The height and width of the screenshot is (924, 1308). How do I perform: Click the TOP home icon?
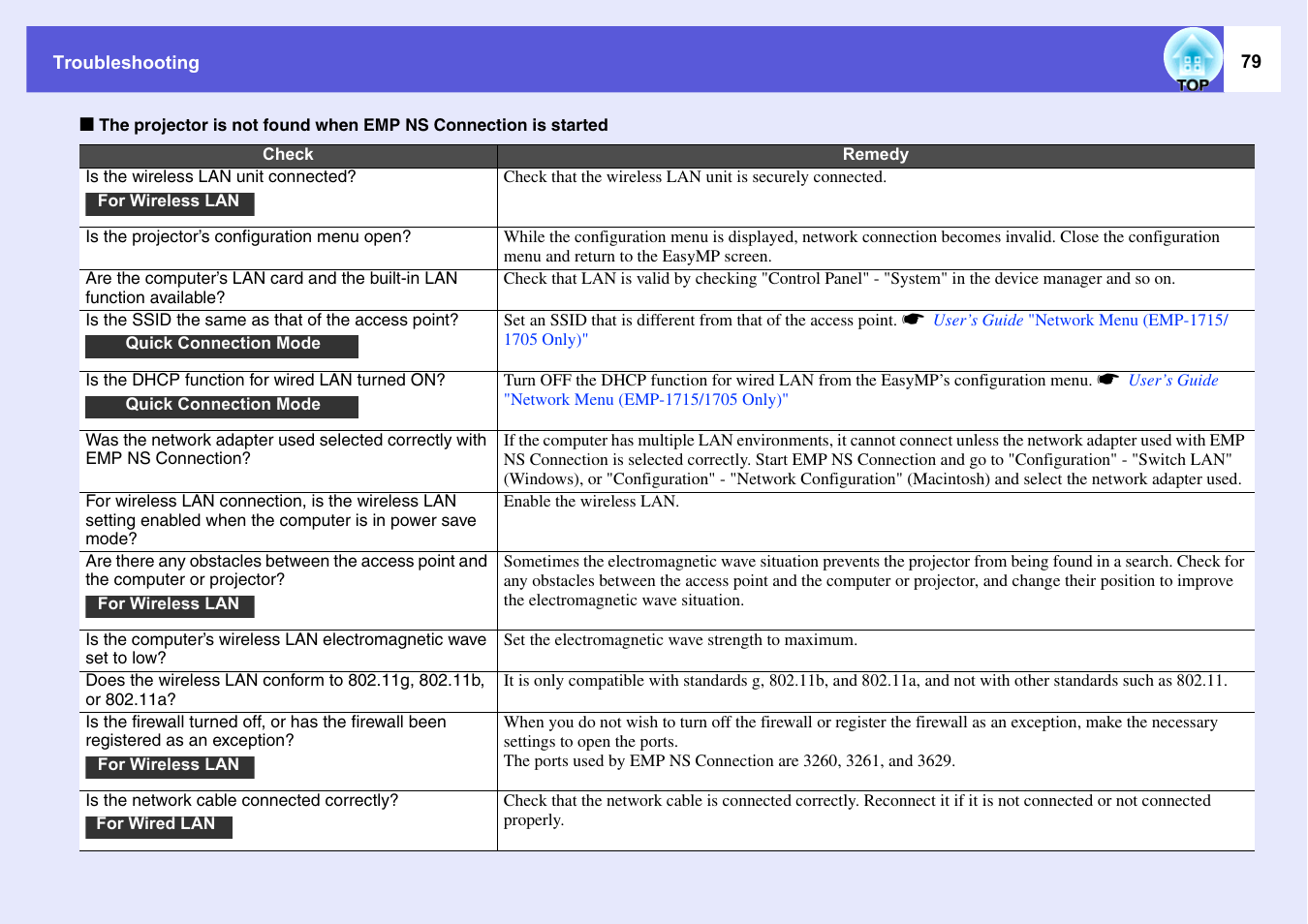click(x=1193, y=60)
